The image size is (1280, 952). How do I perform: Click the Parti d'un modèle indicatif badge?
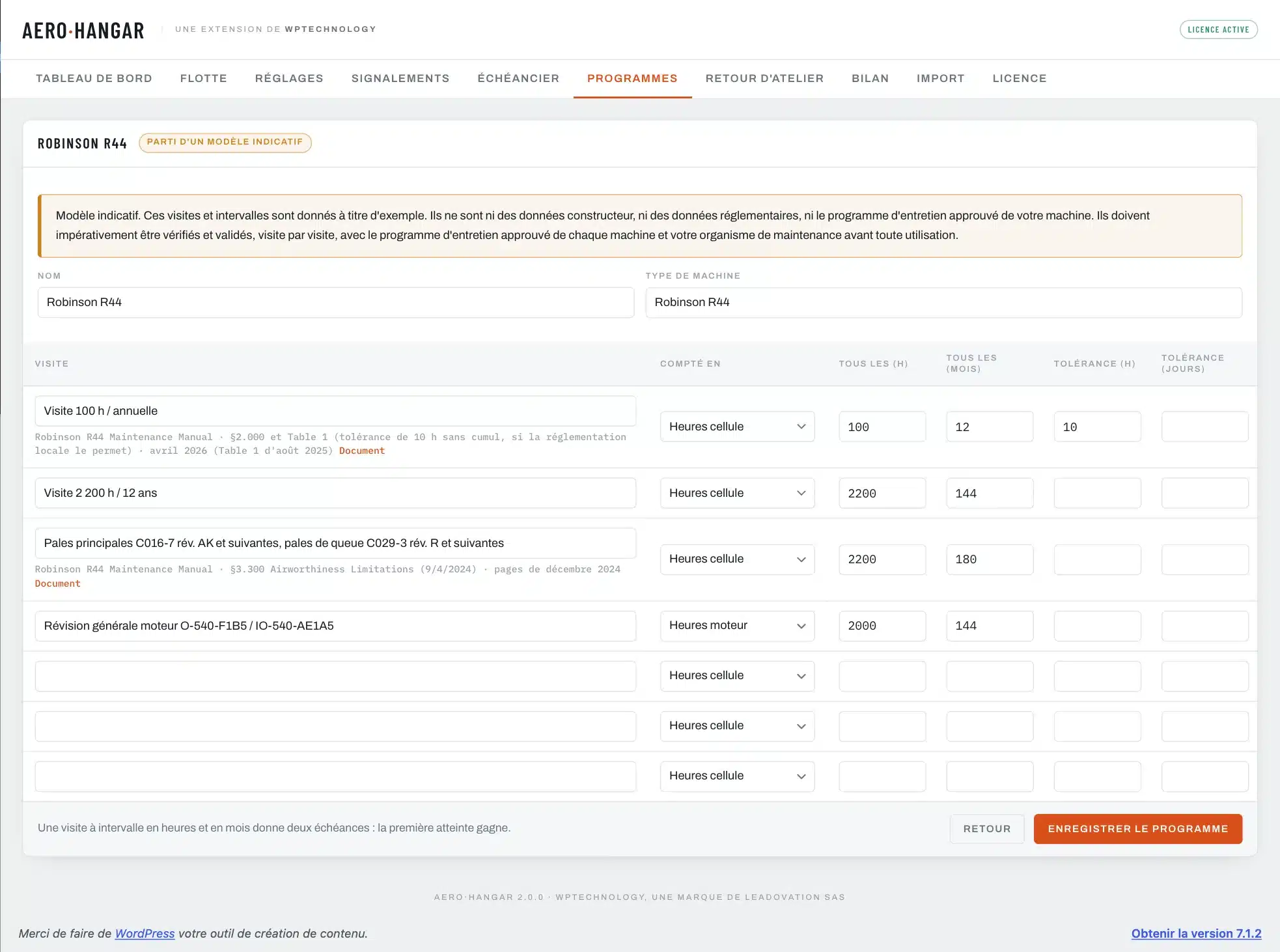[x=225, y=142]
